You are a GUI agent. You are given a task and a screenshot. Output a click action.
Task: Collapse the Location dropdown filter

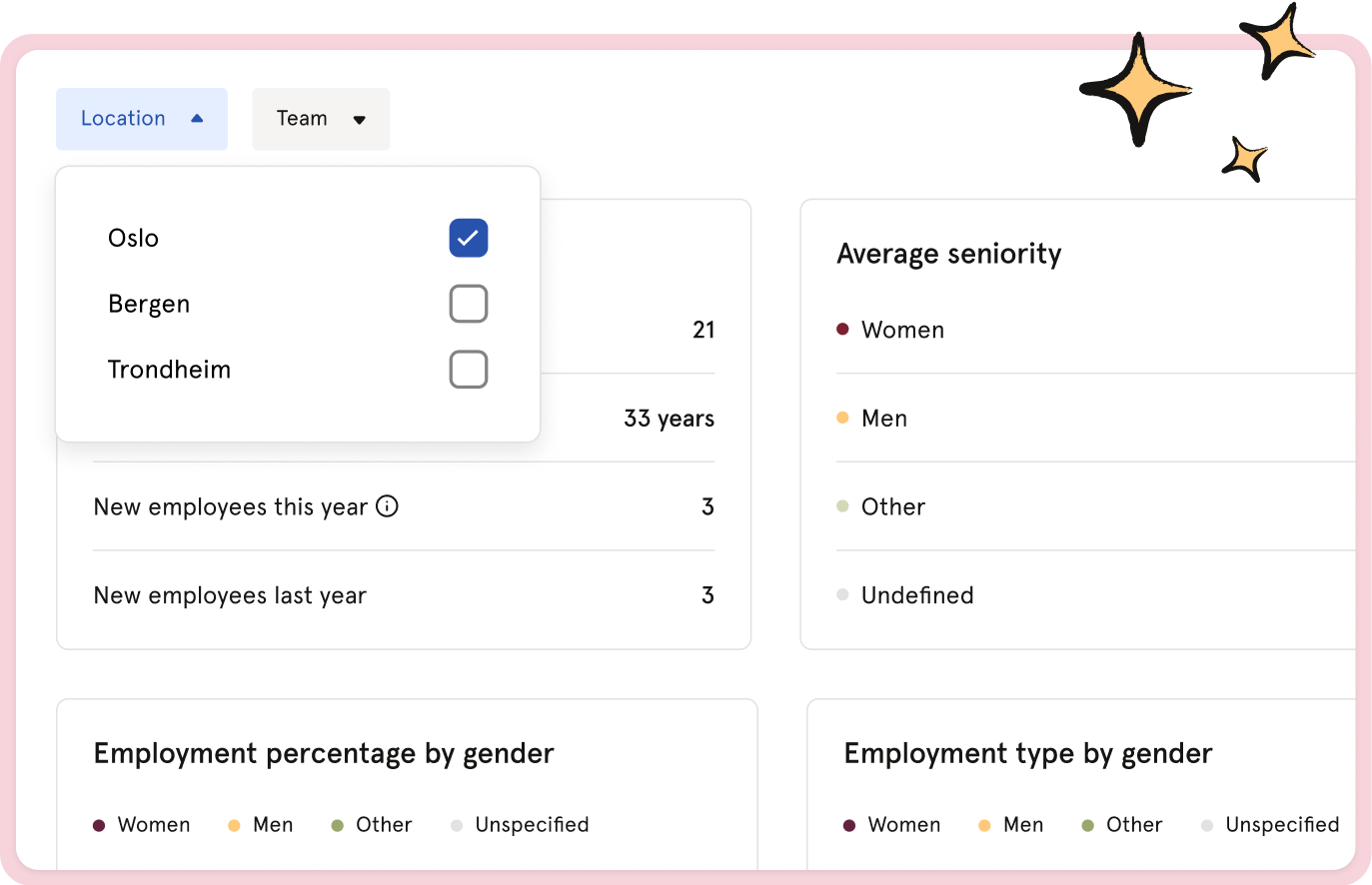[x=141, y=119]
